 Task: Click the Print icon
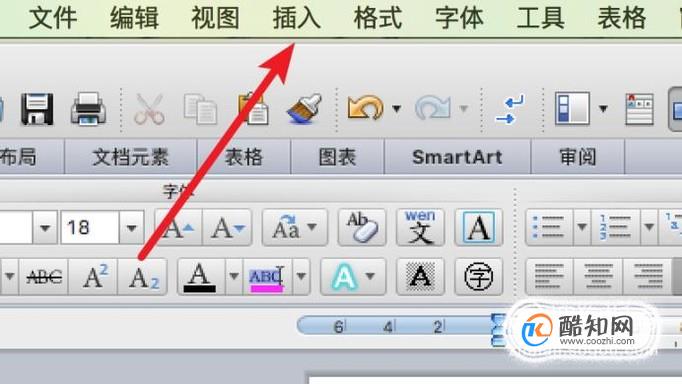click(x=89, y=109)
